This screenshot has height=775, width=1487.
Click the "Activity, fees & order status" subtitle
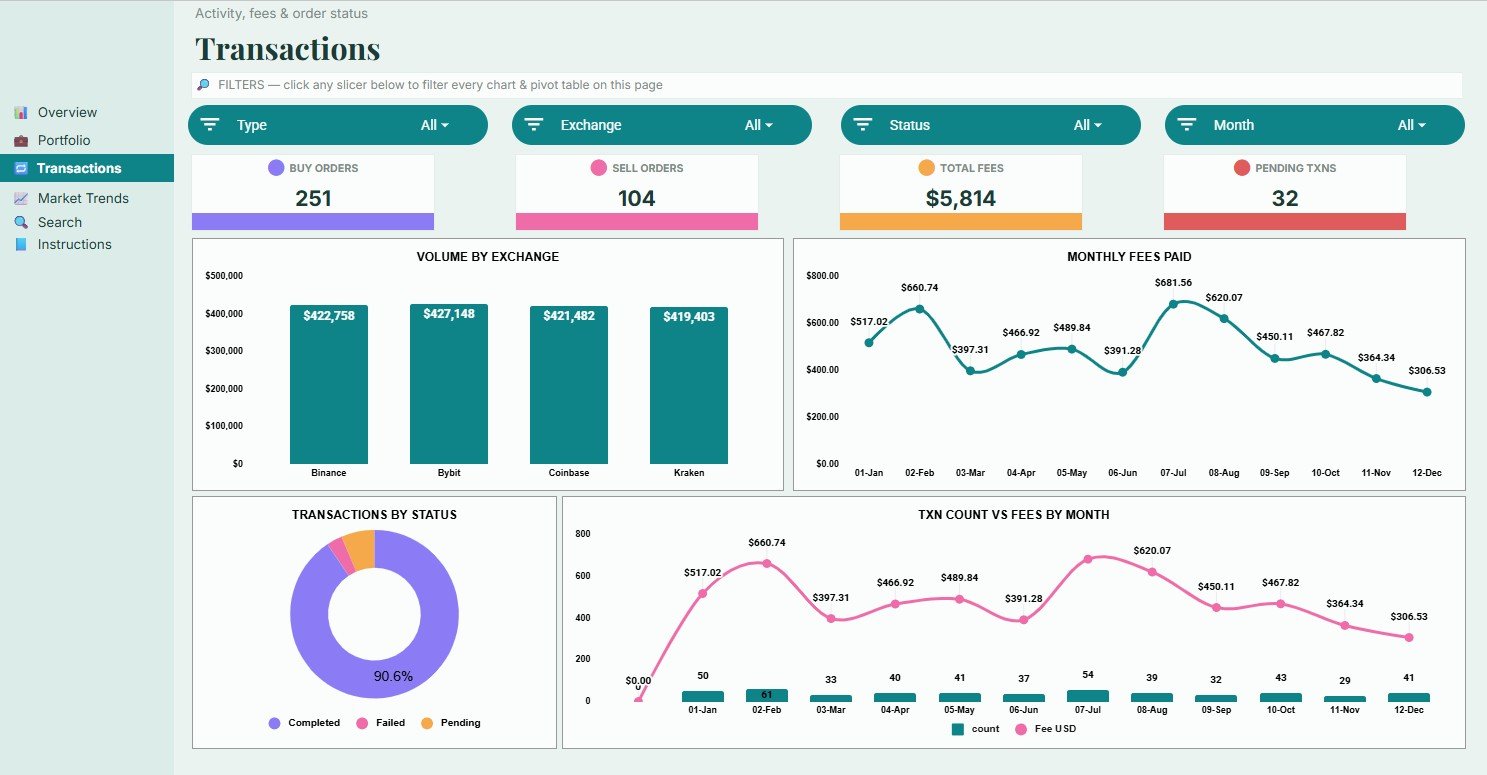[281, 14]
